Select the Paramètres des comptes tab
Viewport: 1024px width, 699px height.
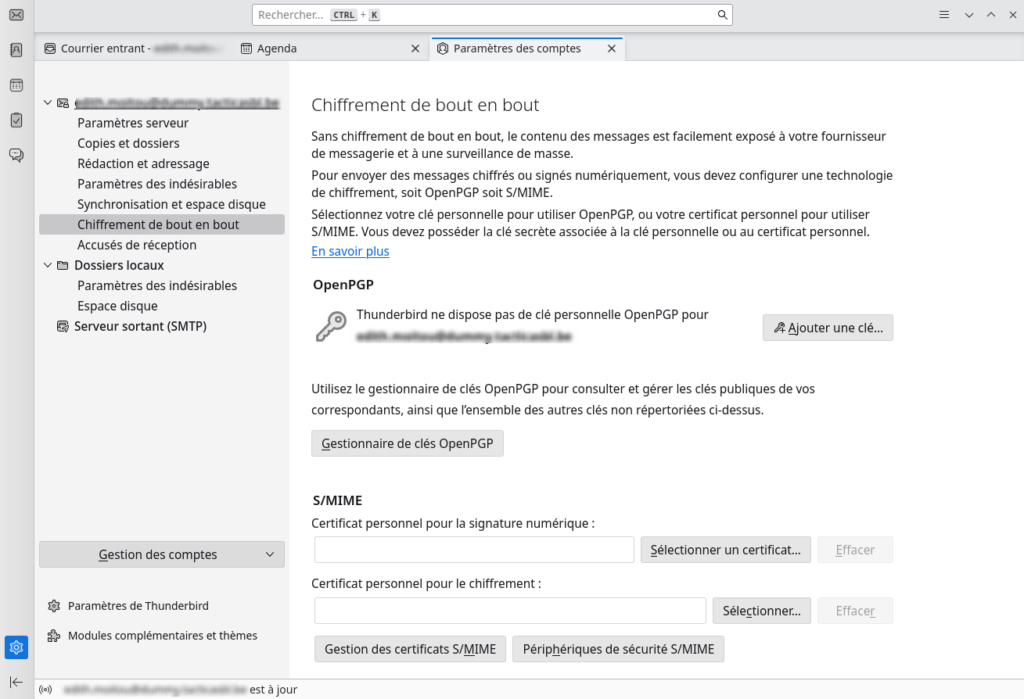point(528,48)
